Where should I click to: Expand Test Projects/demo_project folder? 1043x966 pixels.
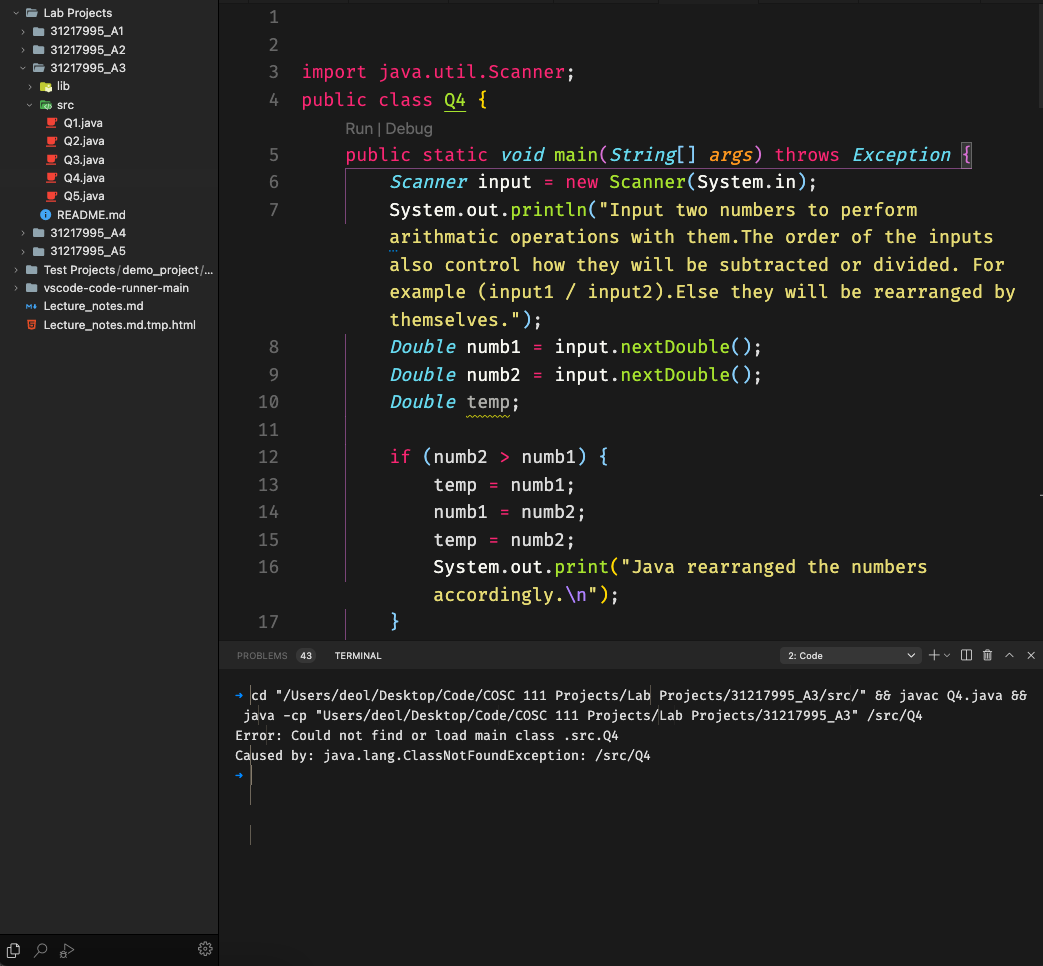[16, 269]
